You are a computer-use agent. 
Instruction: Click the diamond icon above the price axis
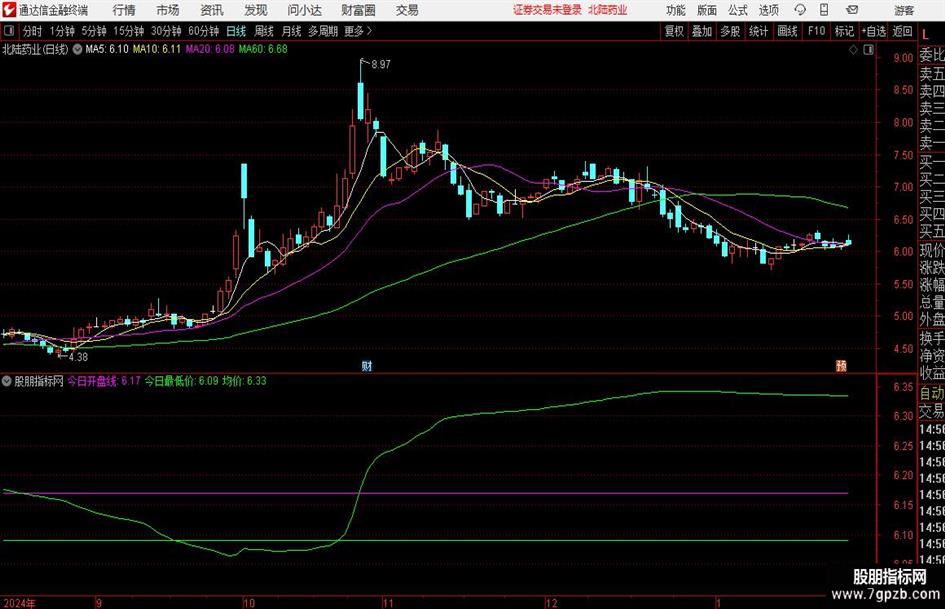click(x=853, y=50)
